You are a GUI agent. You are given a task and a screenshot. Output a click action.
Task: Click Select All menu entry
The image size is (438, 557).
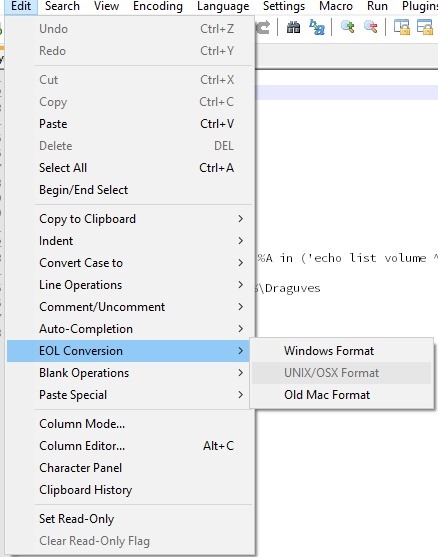click(129, 168)
